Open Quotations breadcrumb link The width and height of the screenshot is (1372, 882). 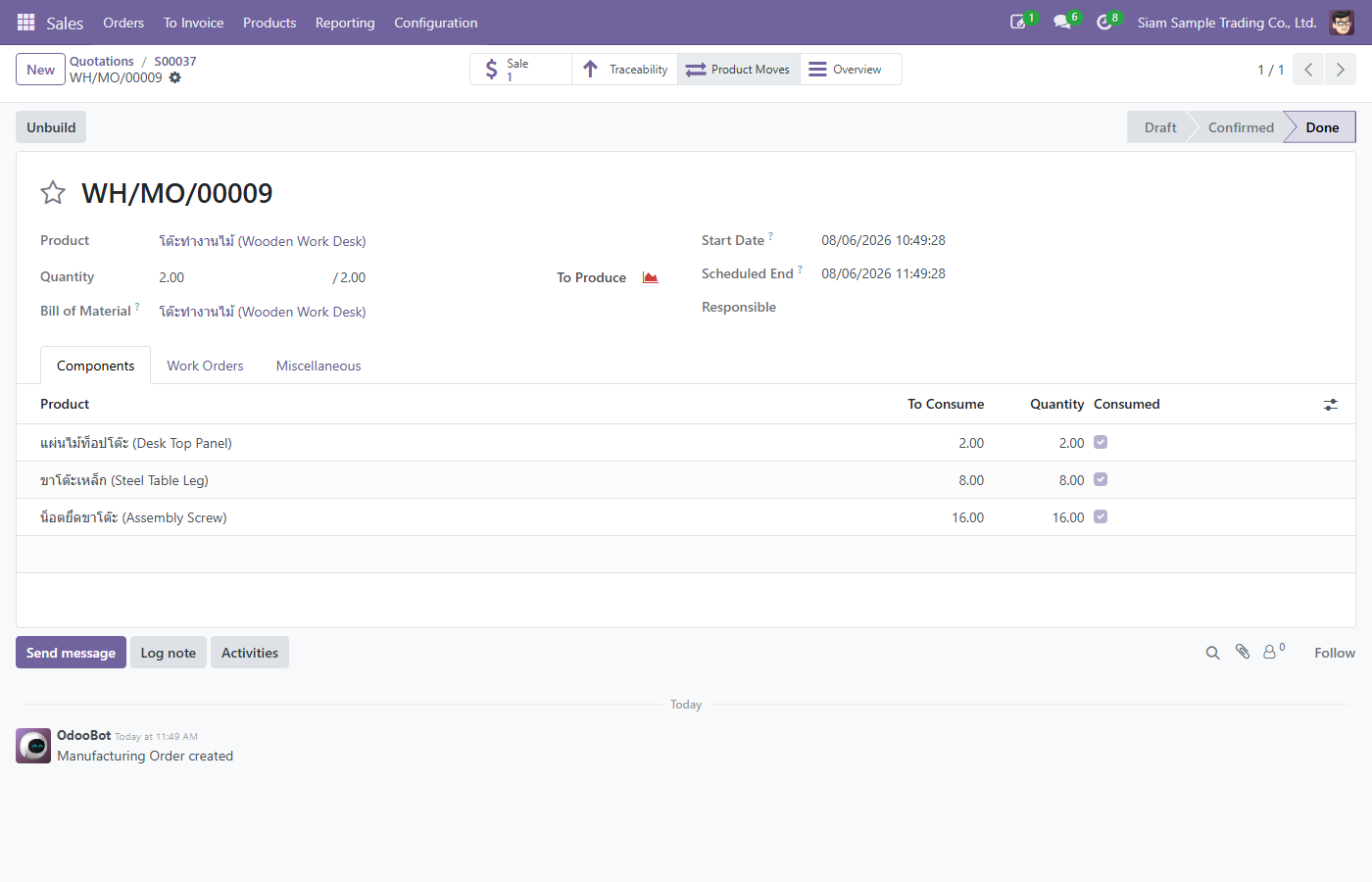(102, 61)
